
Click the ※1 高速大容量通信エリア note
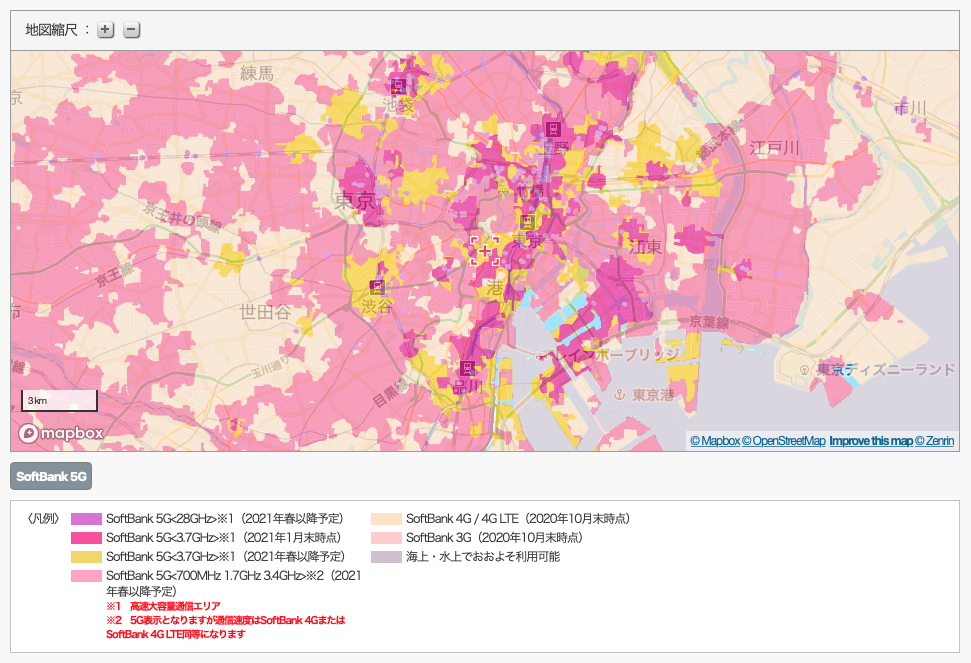(x=163, y=606)
